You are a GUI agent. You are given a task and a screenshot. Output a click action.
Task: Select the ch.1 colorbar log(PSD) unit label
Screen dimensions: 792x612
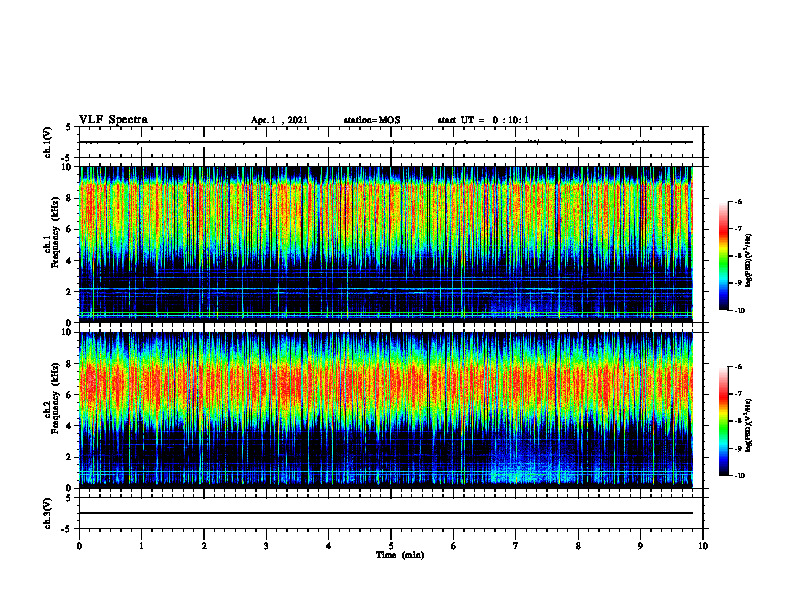749,261
